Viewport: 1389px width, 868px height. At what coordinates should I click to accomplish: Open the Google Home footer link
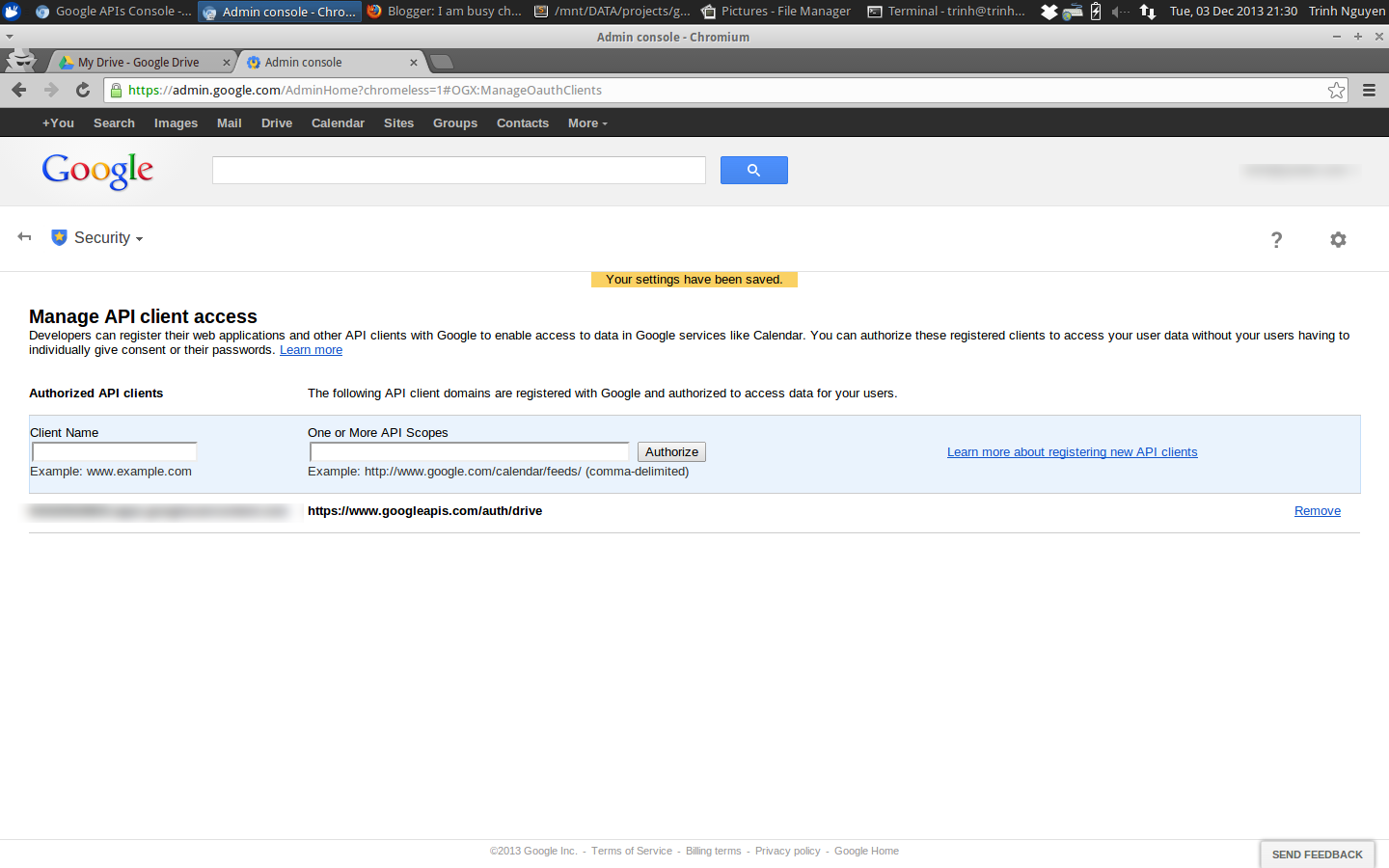[x=866, y=851]
